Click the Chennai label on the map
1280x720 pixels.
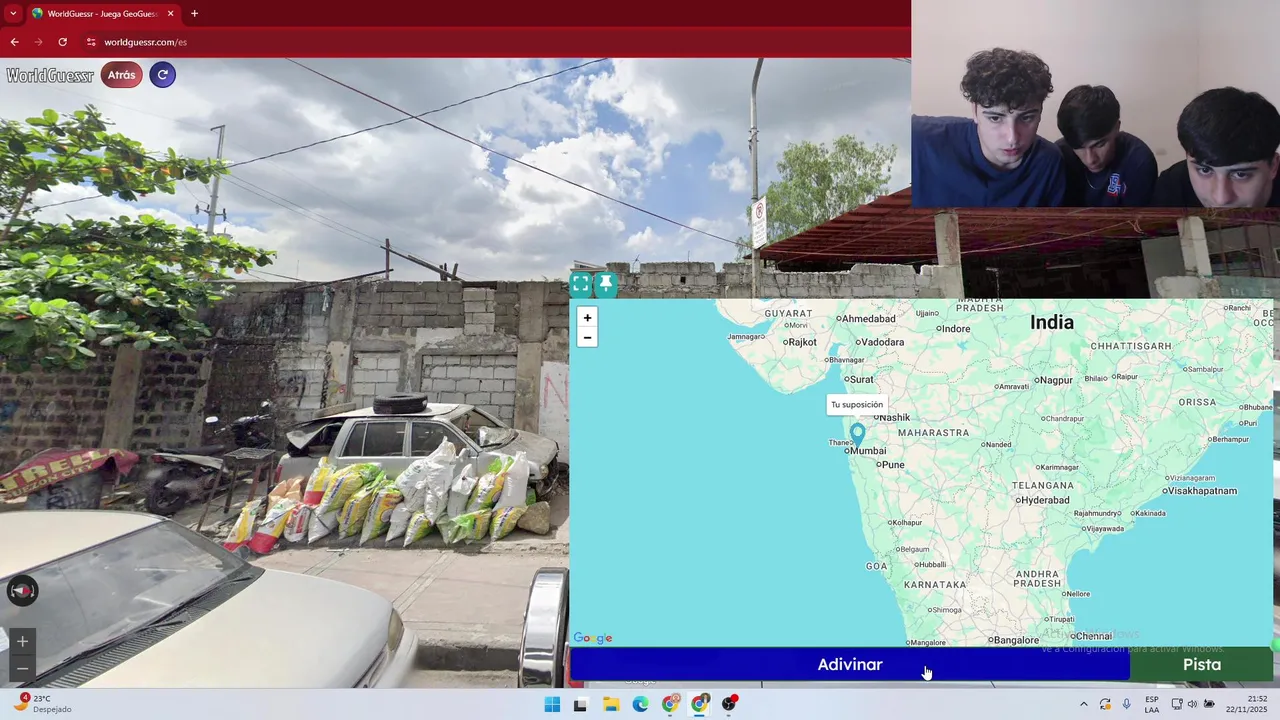click(1094, 636)
